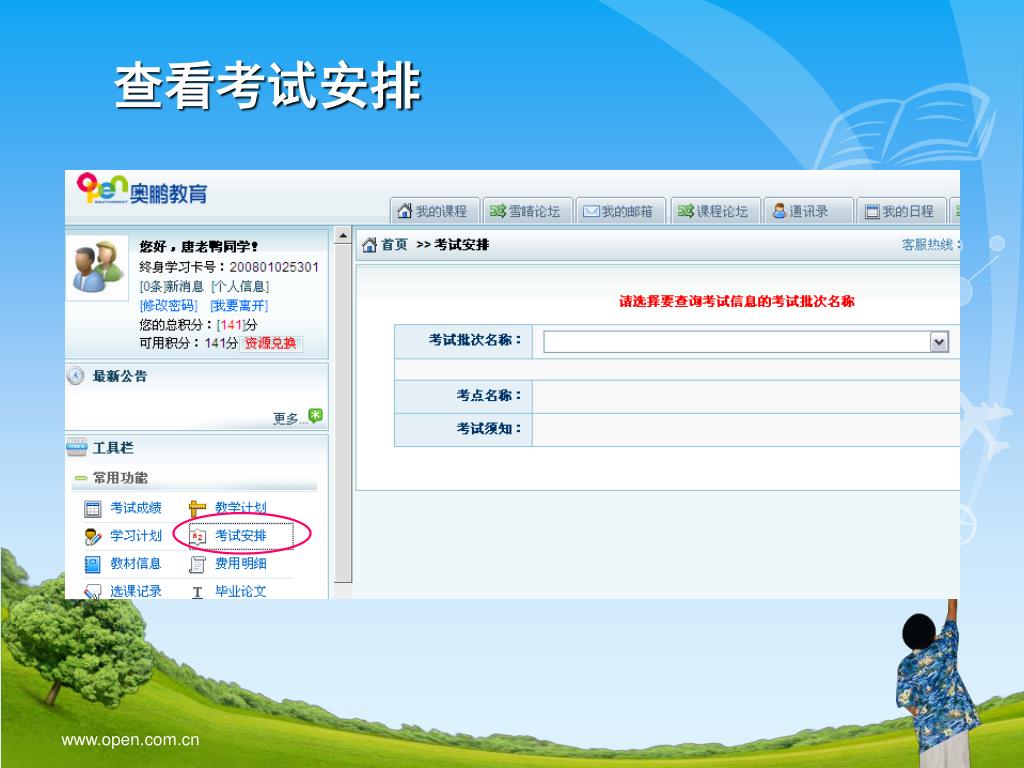Click the green icon next to 更多
This screenshot has width=1024, height=768.
coord(315,415)
